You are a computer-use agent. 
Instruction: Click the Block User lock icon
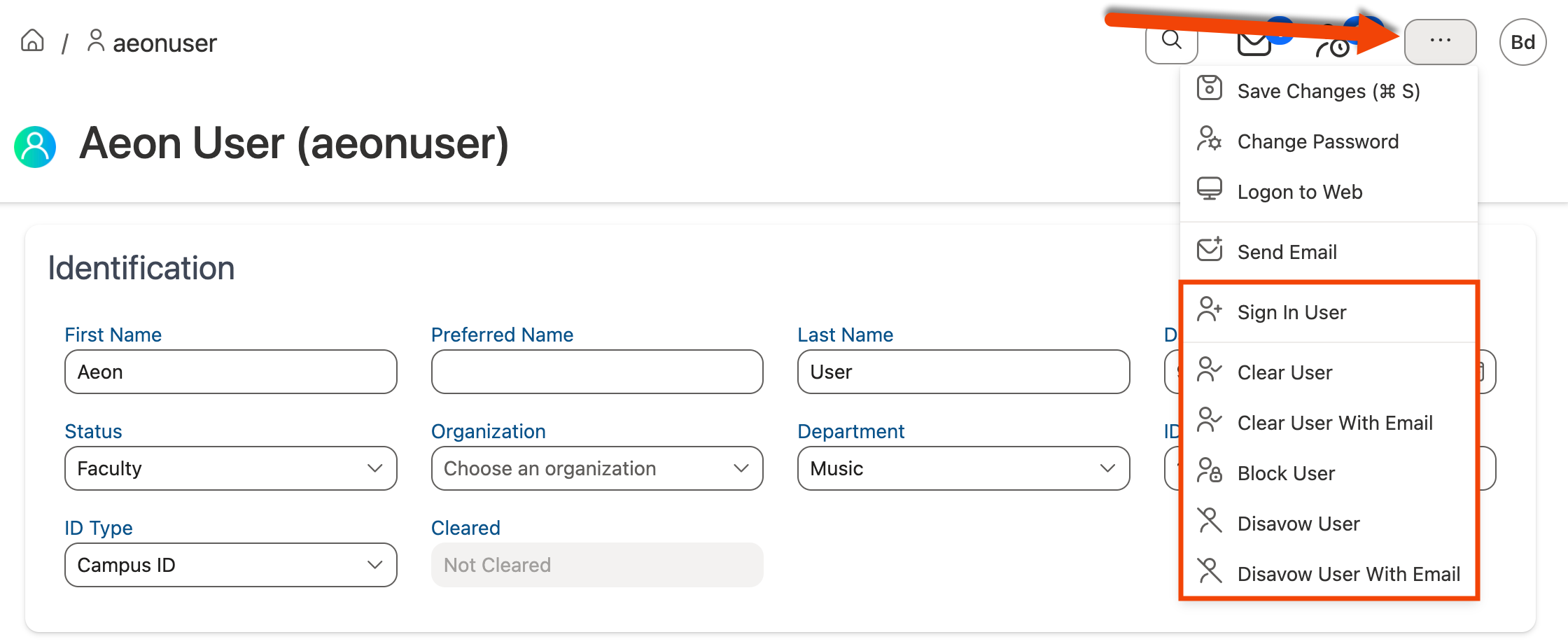pos(1209,471)
